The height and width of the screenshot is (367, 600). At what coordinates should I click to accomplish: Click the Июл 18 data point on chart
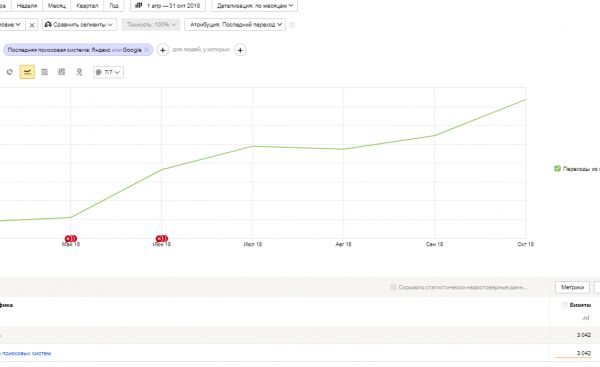(x=253, y=146)
